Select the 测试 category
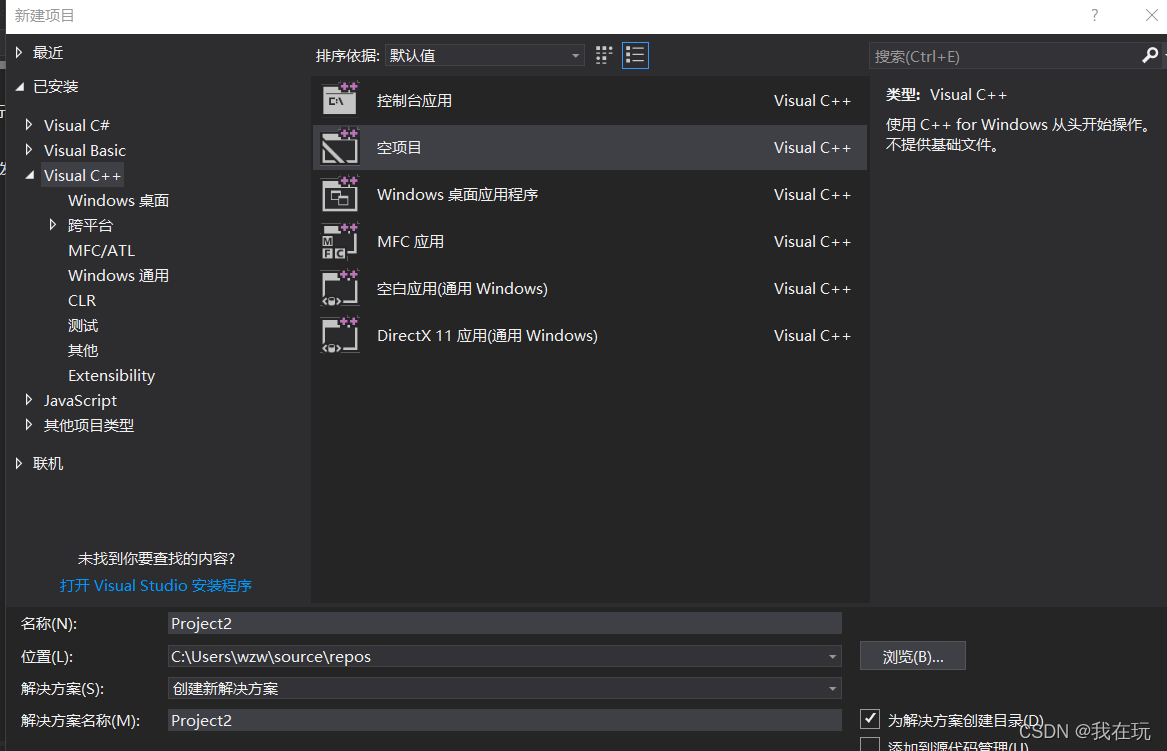 tap(83, 325)
